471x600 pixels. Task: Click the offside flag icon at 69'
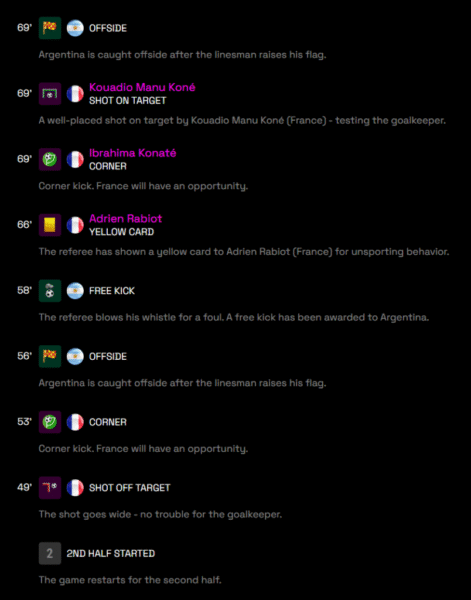(50, 28)
